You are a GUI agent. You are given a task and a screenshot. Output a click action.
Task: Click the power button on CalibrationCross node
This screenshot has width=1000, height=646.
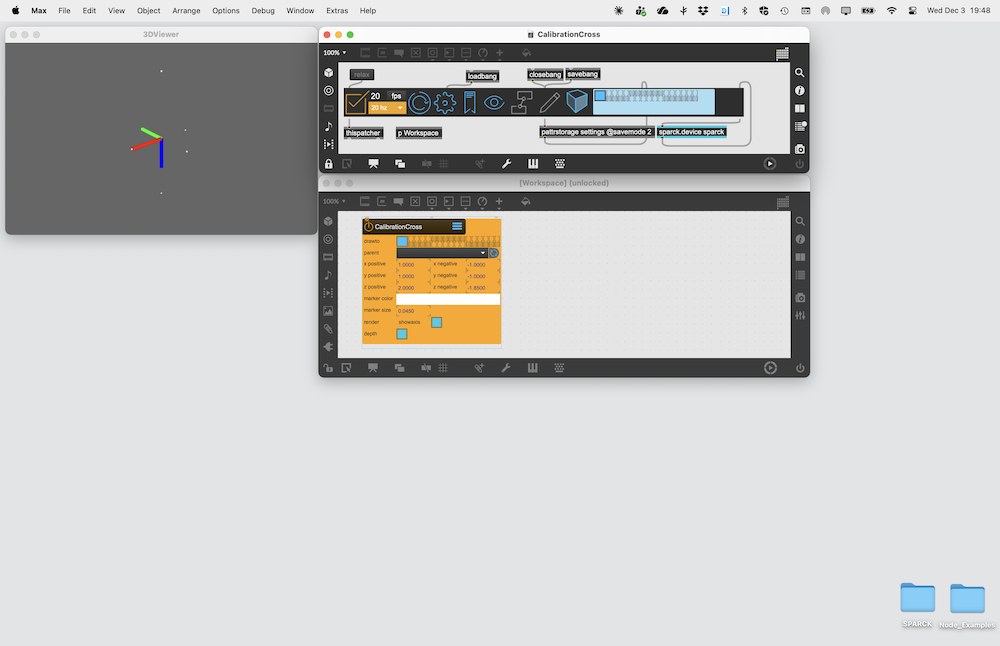point(369,227)
